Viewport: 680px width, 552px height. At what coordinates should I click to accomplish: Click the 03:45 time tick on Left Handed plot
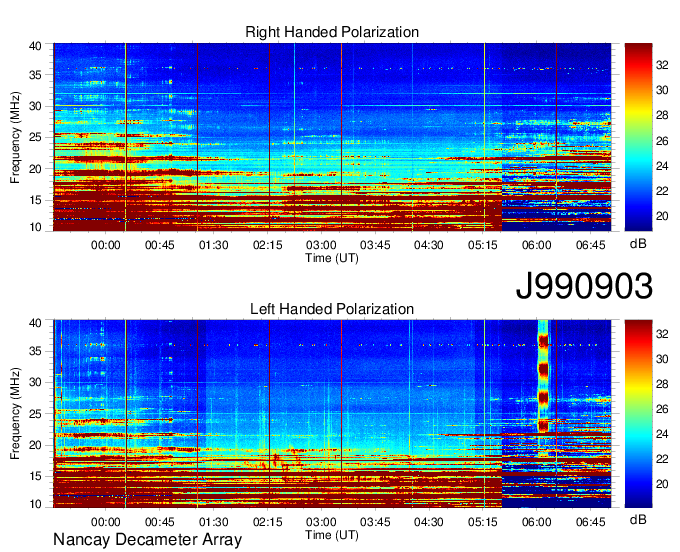375,522
